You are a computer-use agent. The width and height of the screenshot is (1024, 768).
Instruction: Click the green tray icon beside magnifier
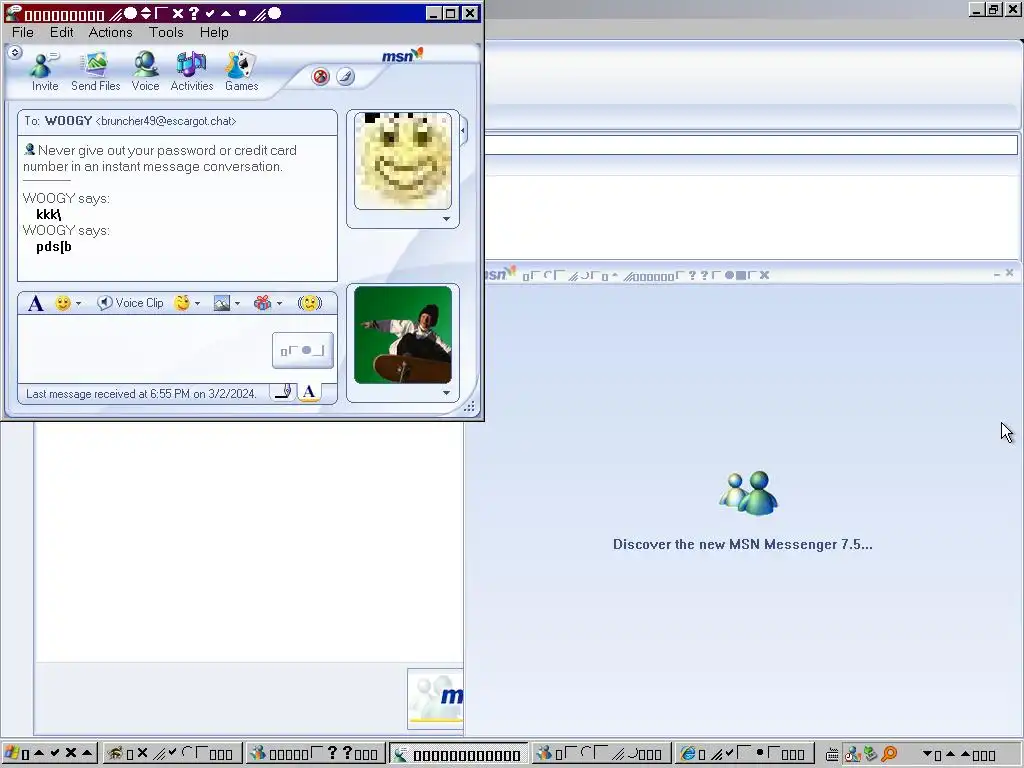[x=871, y=754]
